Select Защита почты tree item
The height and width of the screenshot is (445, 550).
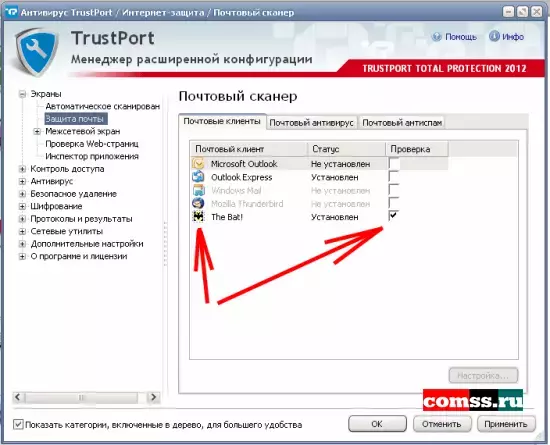click(75, 119)
